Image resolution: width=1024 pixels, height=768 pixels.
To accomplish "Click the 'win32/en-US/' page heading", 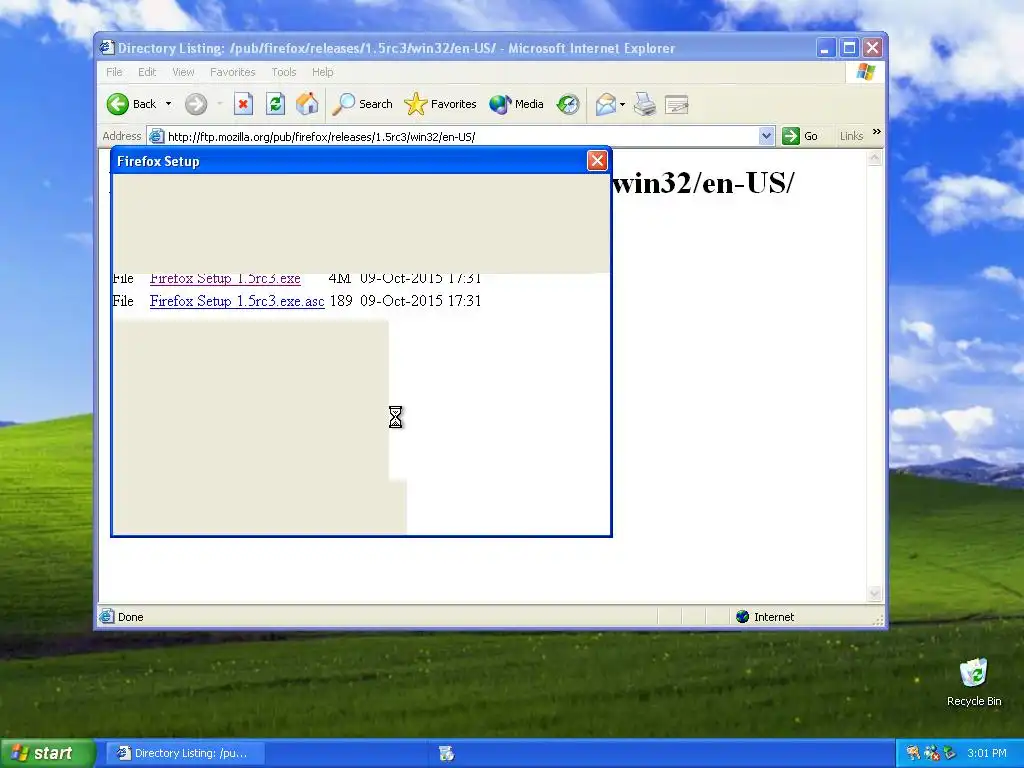I will [x=703, y=184].
